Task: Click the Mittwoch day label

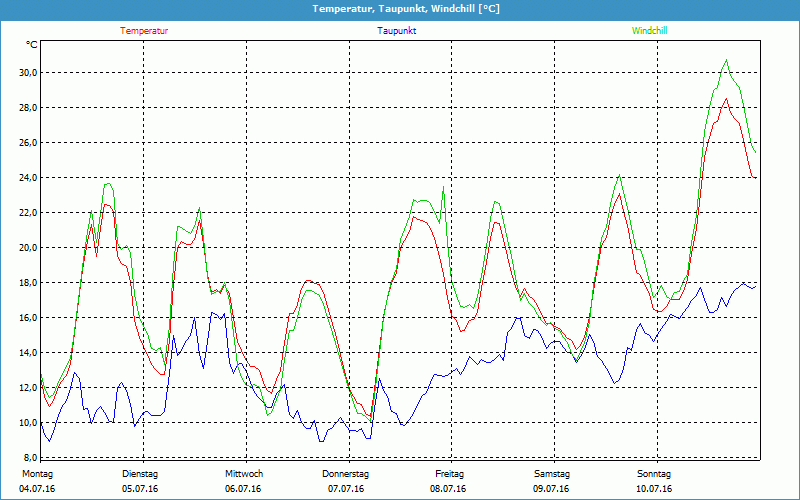Action: point(244,474)
